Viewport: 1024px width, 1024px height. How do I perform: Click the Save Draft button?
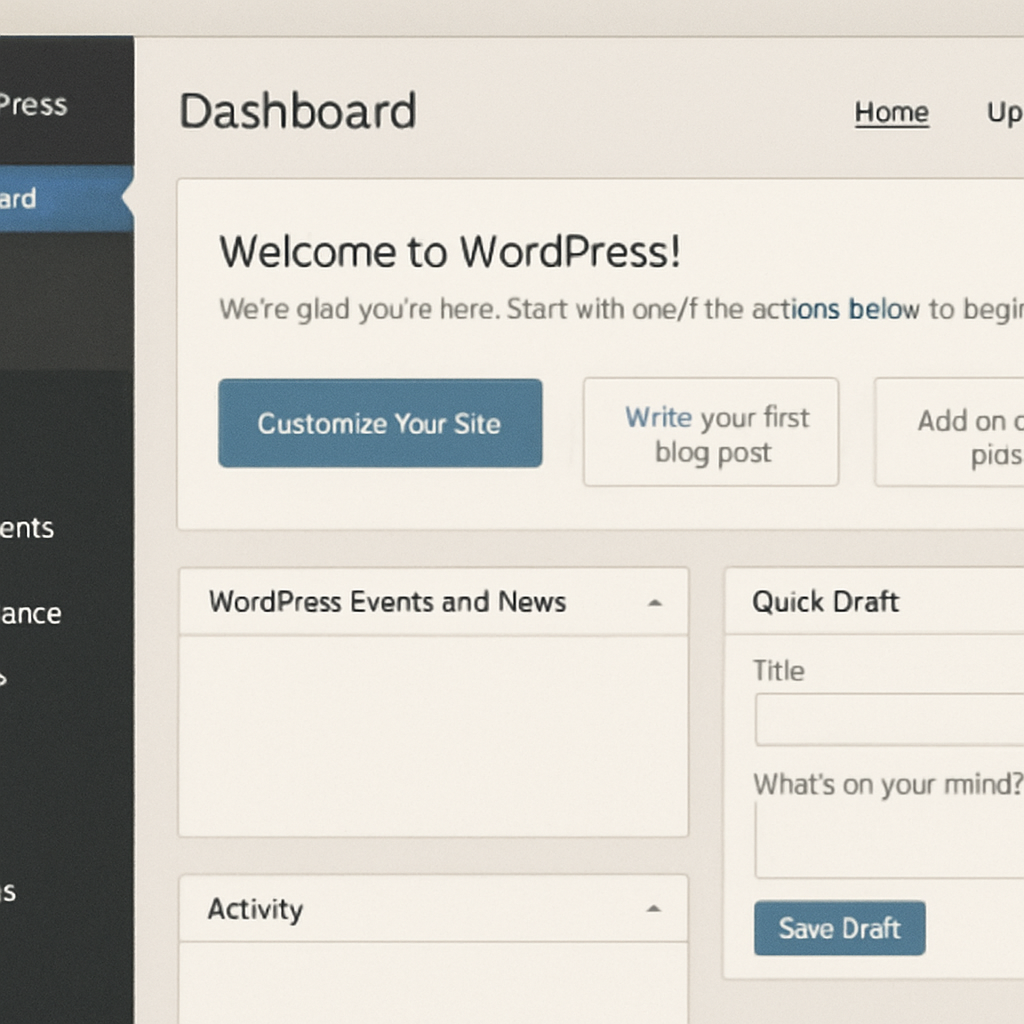(839, 928)
